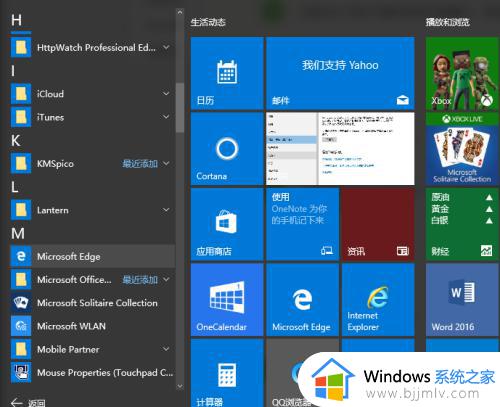
Task: Launch the Microsoft Edge tile
Action: pos(302,300)
